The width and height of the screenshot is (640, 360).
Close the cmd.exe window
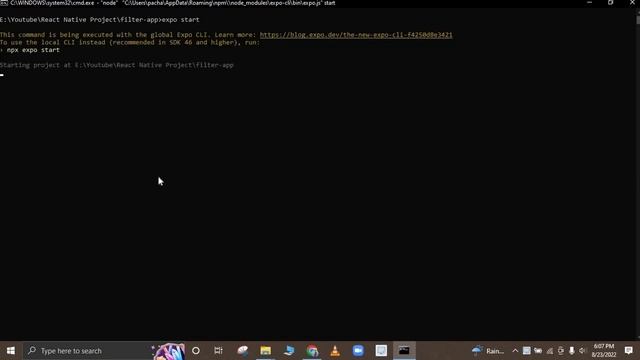point(632,3)
